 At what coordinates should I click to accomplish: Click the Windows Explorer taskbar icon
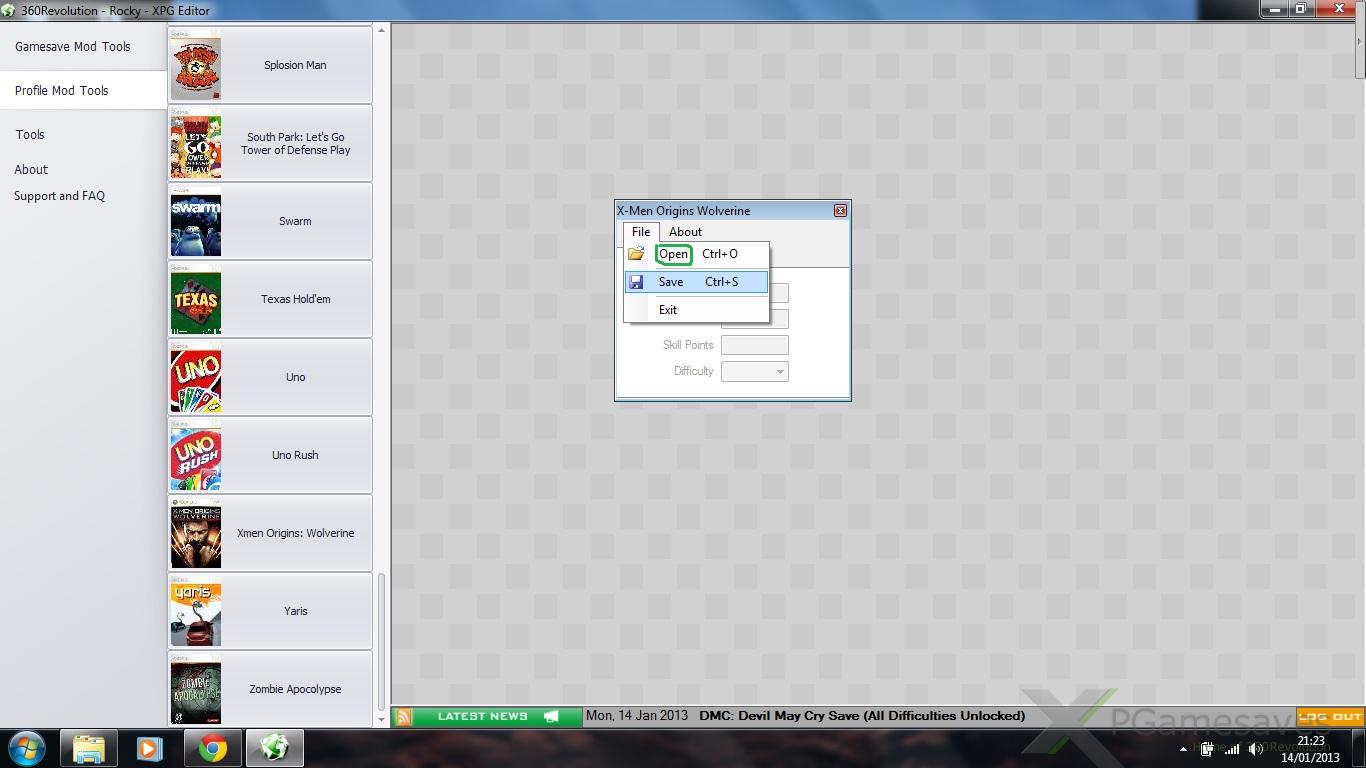tap(89, 748)
